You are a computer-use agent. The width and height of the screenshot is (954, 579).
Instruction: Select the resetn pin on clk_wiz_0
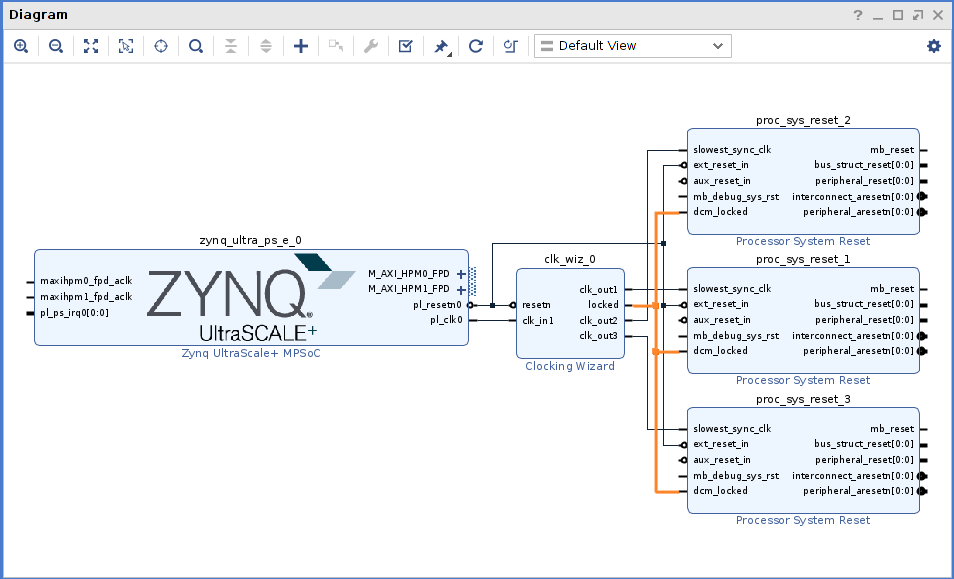[536, 305]
